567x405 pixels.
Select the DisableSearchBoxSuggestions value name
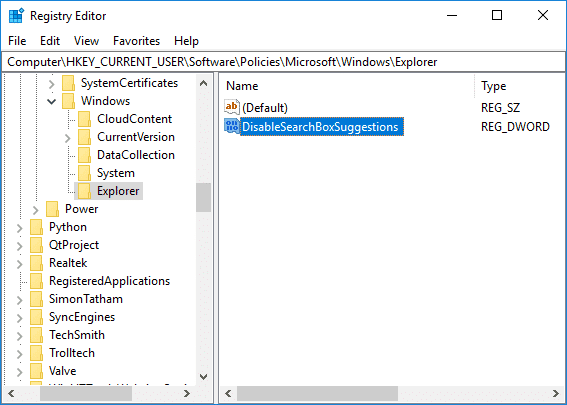[x=321, y=127]
